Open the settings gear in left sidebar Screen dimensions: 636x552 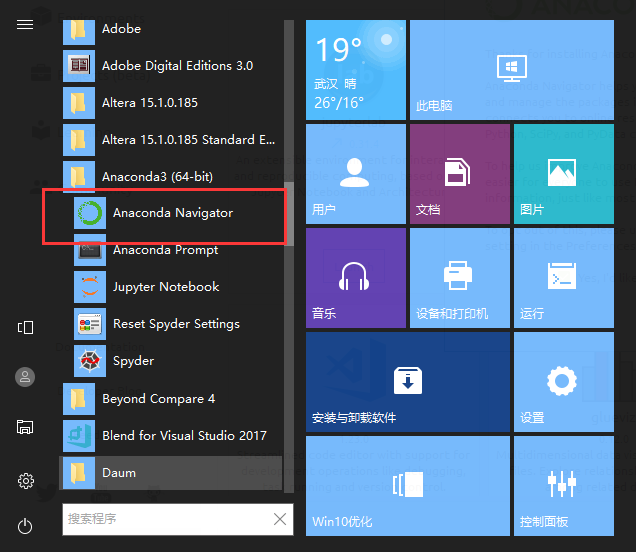[26, 481]
